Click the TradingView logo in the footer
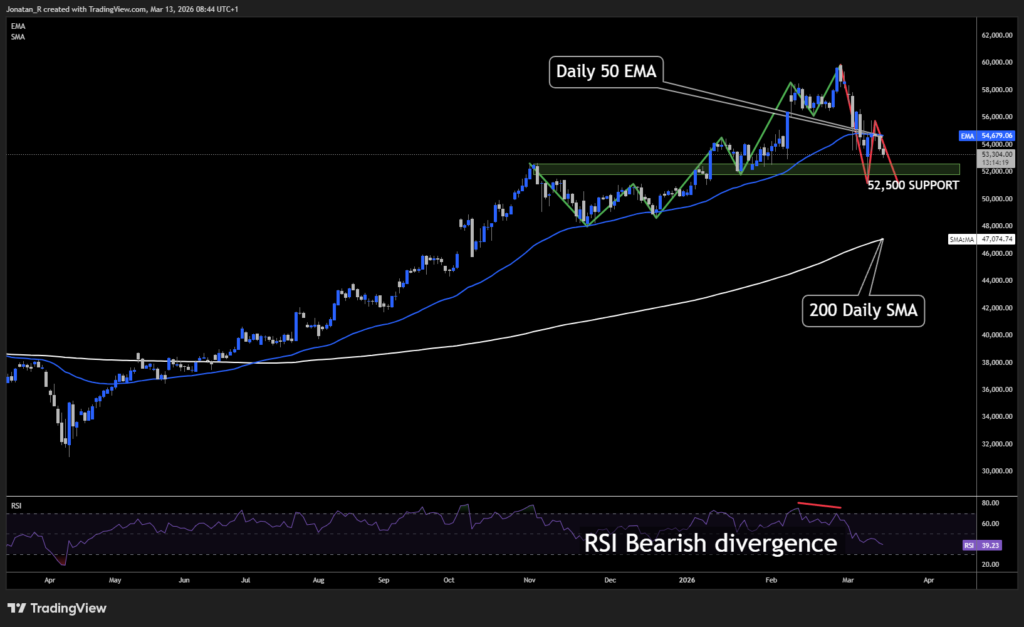Viewport: 1024px width, 627px height. point(57,608)
